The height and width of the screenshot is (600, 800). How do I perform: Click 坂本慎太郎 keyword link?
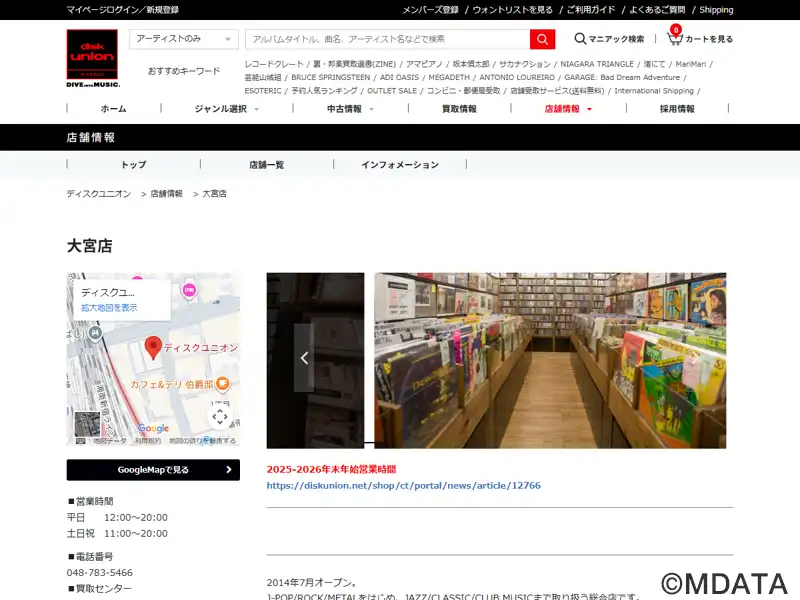coord(471,64)
